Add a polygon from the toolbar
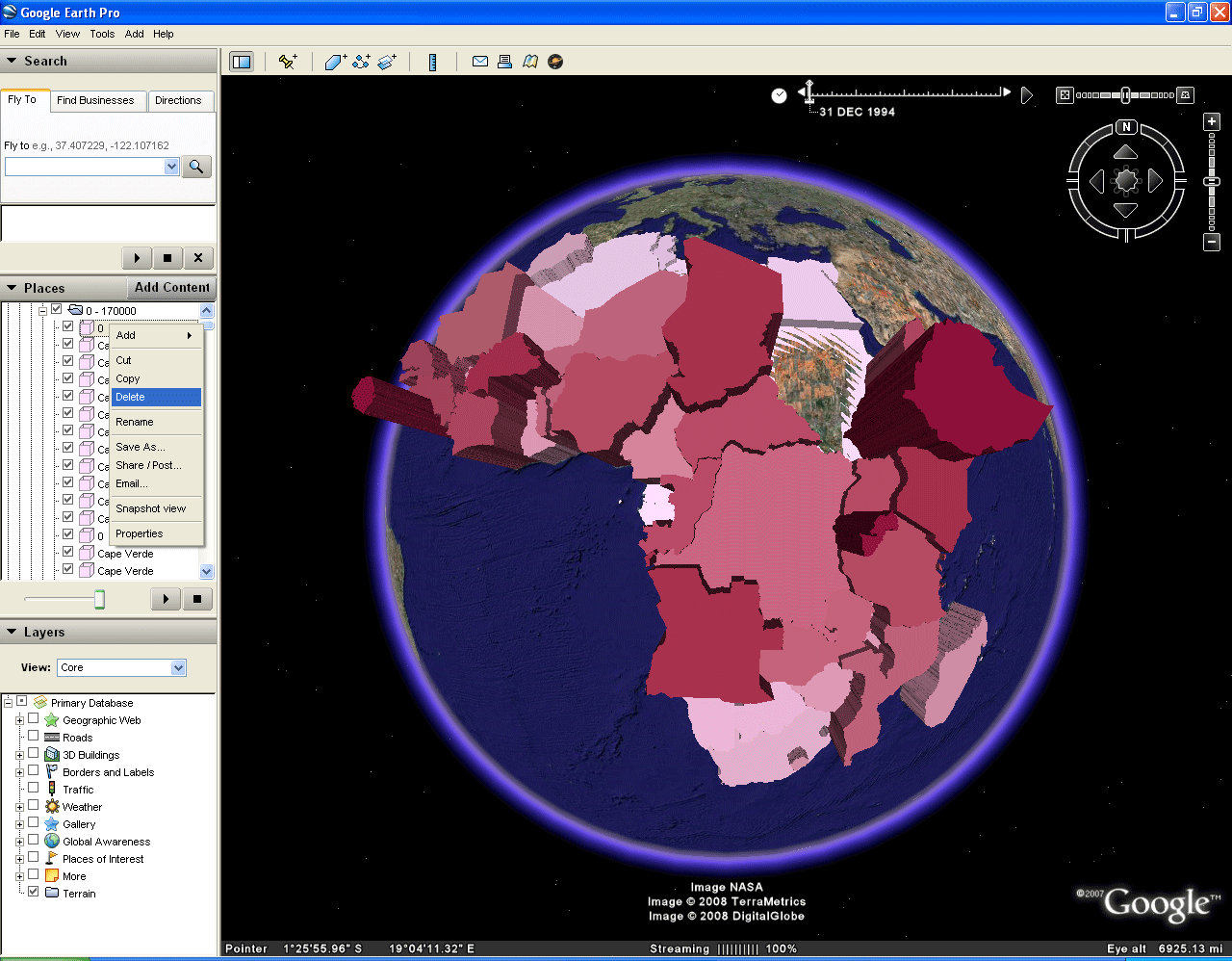Image resolution: width=1232 pixels, height=961 pixels. [x=335, y=62]
